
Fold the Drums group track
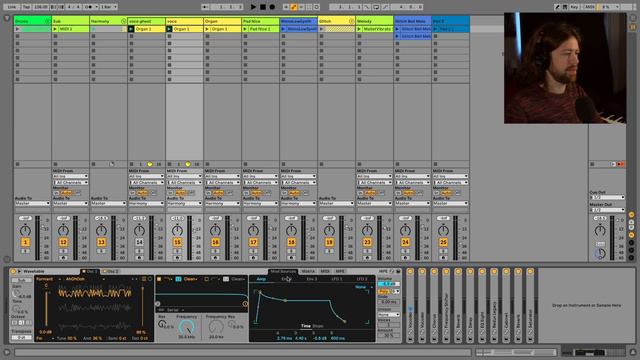(x=47, y=21)
